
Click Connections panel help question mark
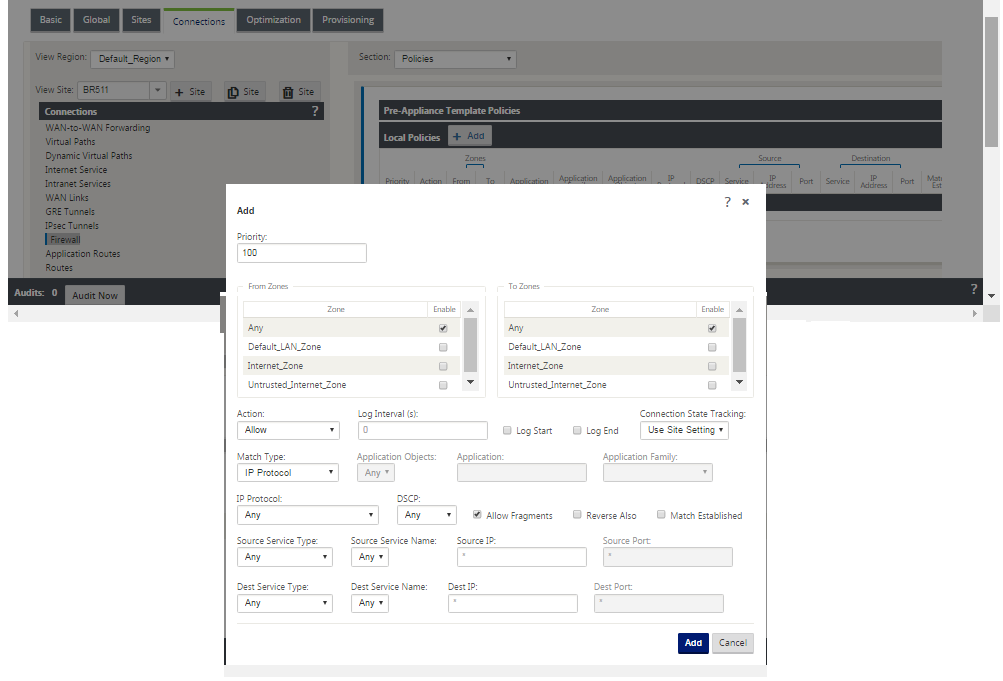tap(315, 111)
